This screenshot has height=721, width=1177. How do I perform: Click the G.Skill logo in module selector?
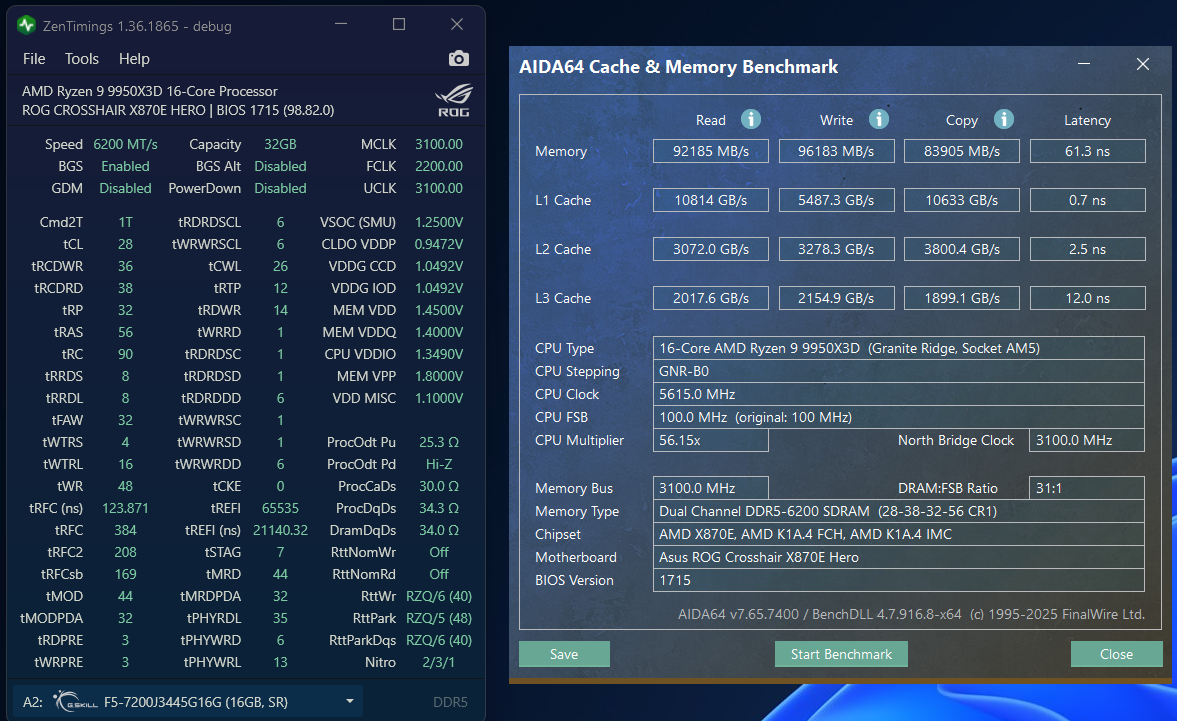[75, 701]
